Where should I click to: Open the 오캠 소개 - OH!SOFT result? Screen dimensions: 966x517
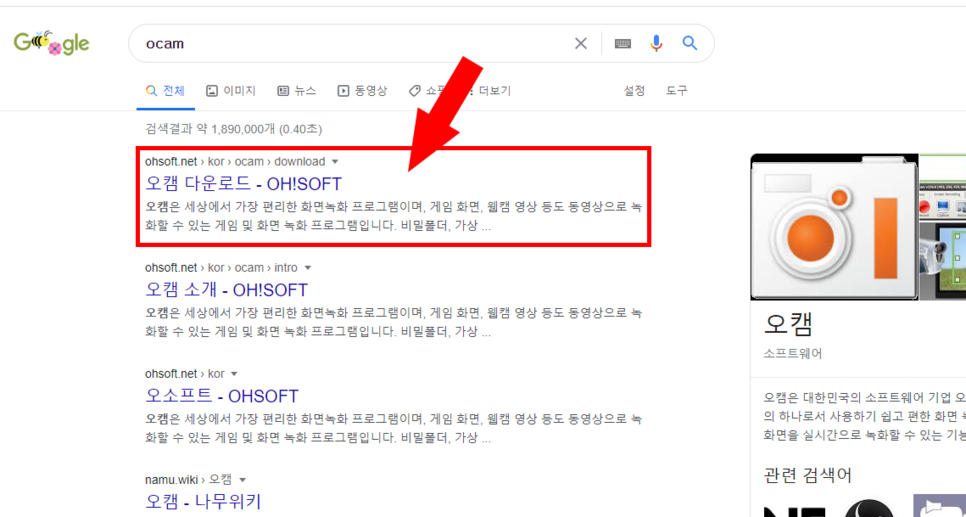(x=226, y=290)
